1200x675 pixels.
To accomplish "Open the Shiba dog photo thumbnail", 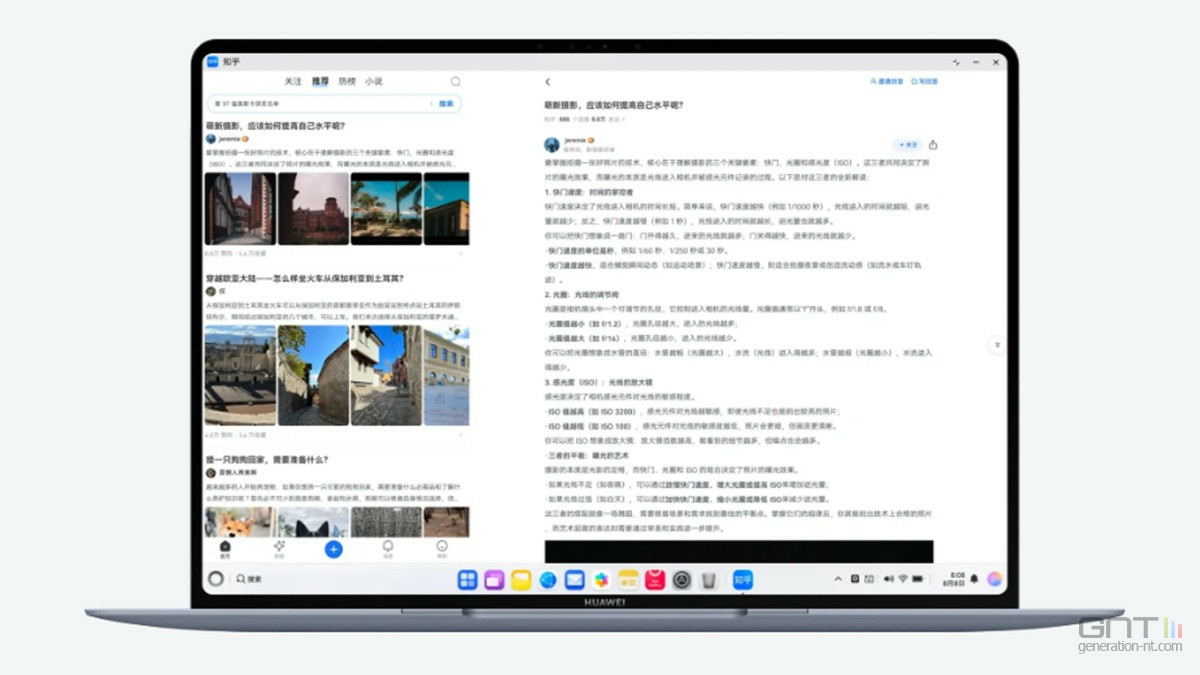I will click(240, 521).
